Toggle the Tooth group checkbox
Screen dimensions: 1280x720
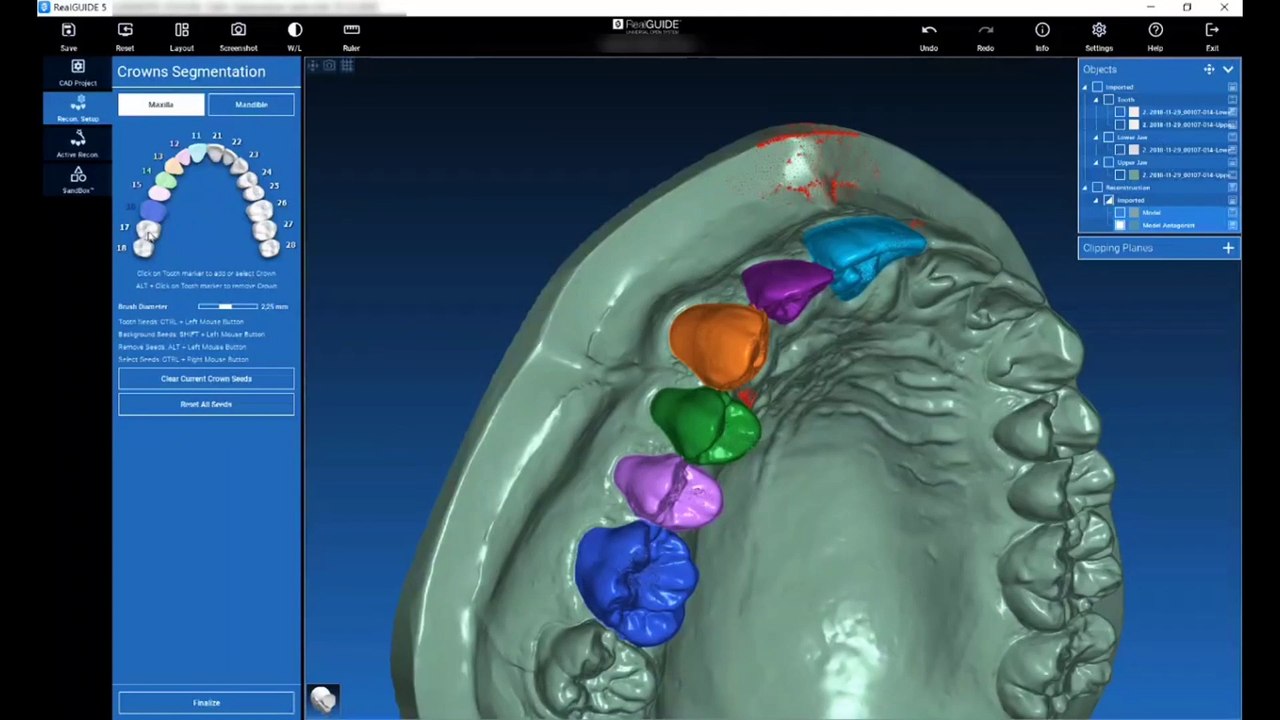(1109, 100)
